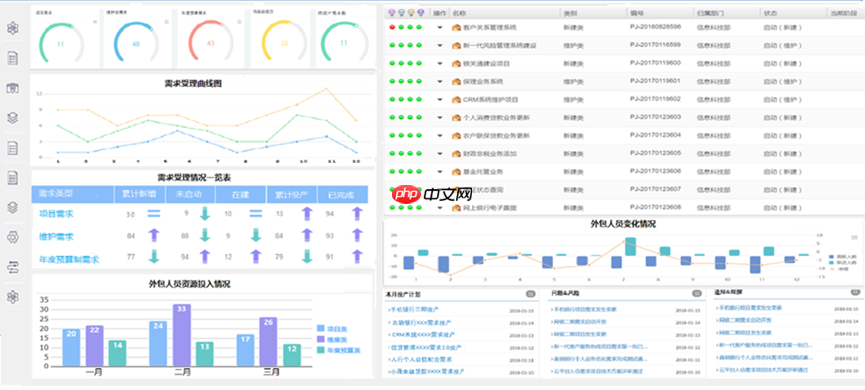Open the menu icon on the gauge 48 card

coord(167,22)
